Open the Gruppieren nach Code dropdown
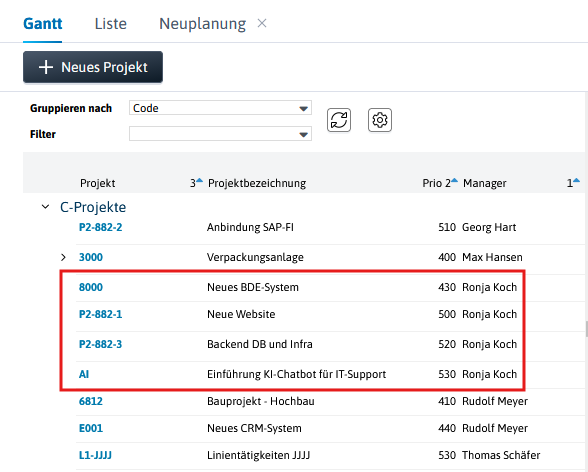The height and width of the screenshot is (472, 588). (220, 108)
